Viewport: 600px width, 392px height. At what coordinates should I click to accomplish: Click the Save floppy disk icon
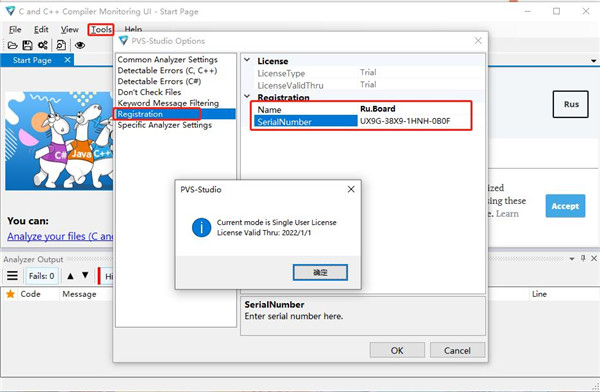(27, 45)
